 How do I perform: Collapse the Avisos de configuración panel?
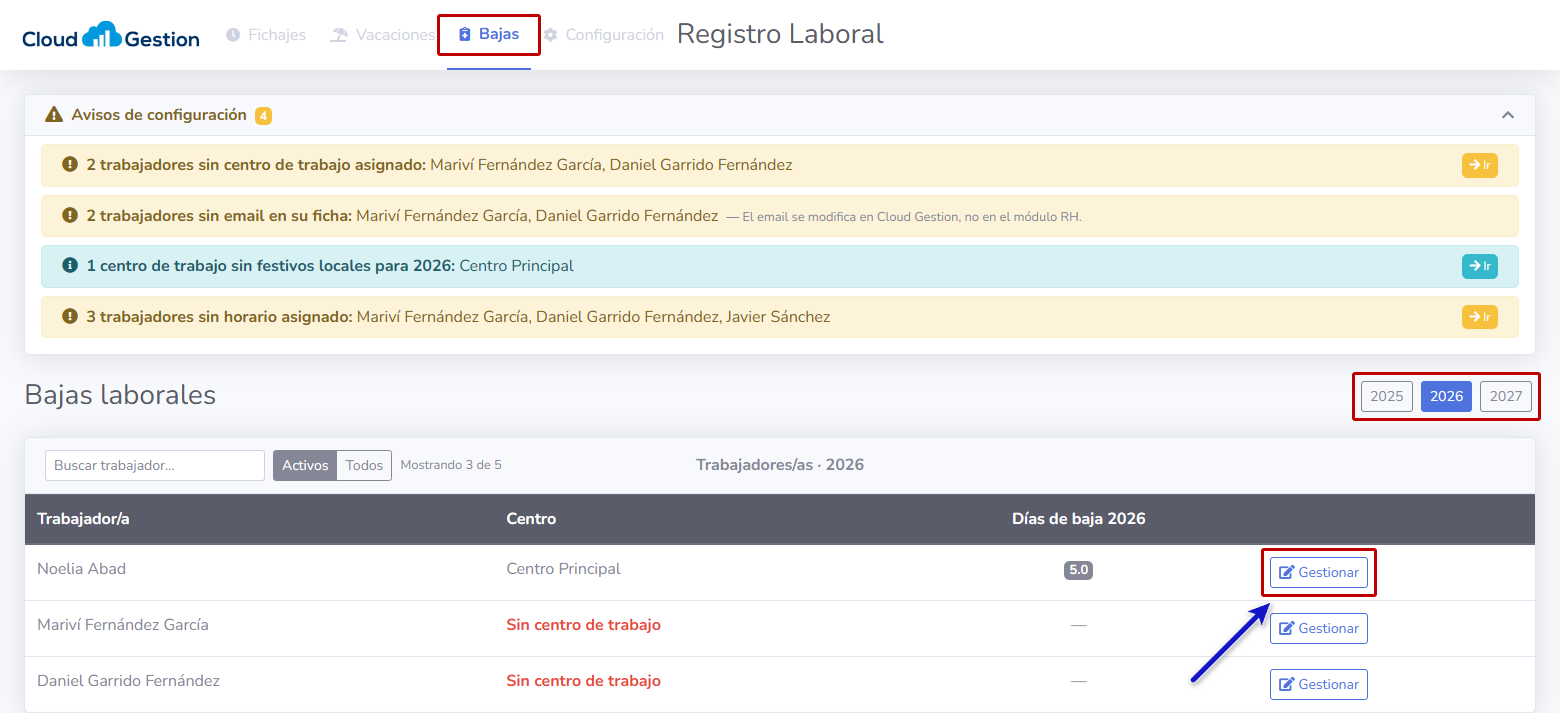tap(1508, 115)
